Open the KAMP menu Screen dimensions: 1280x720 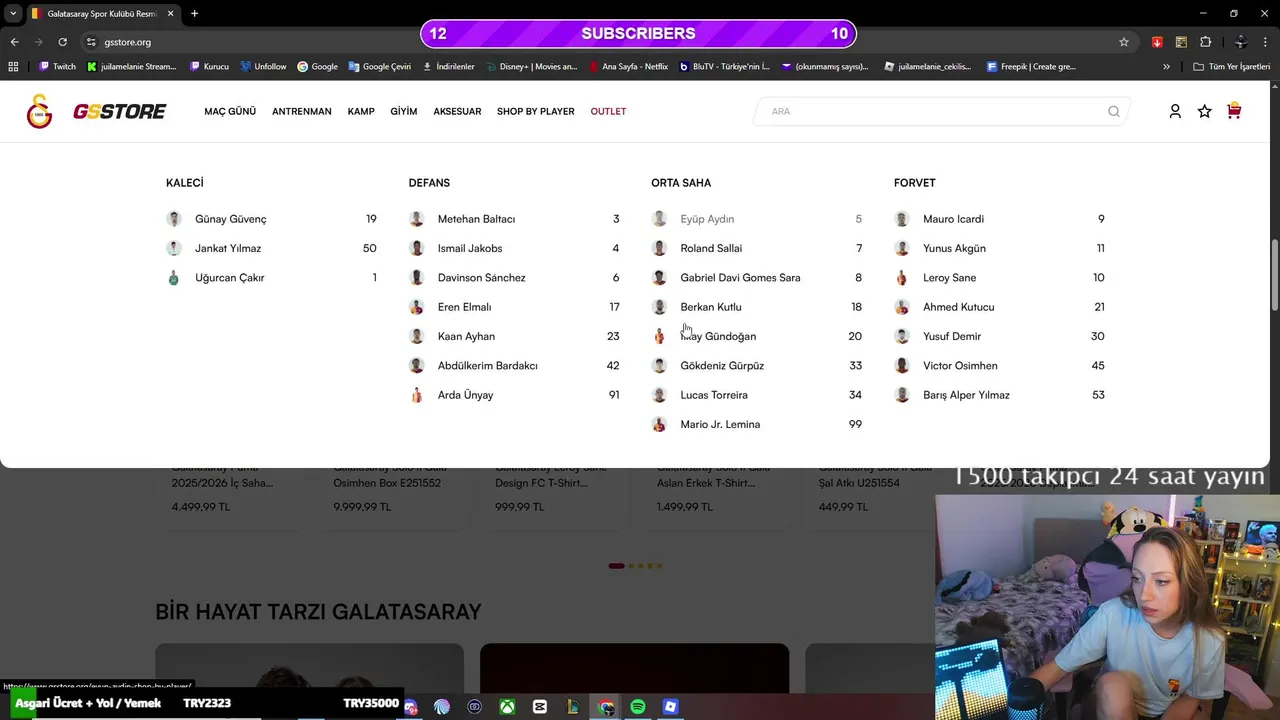(361, 111)
